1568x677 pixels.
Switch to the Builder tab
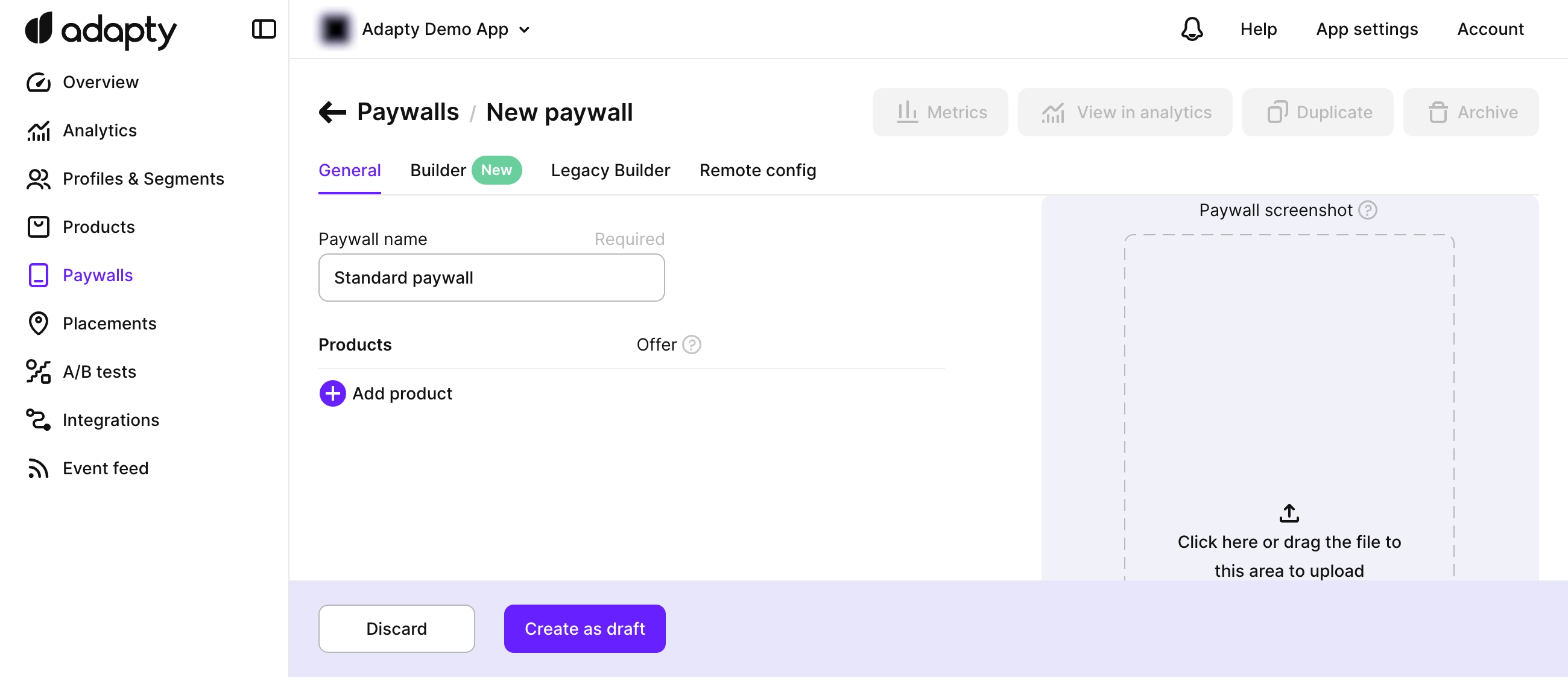438,171
